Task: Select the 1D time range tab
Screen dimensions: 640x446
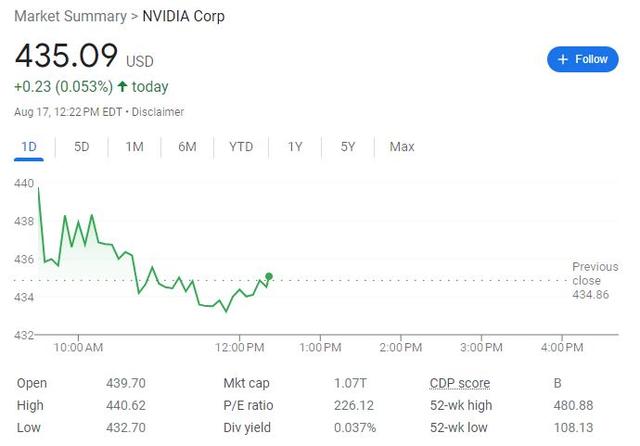Action: [29, 147]
